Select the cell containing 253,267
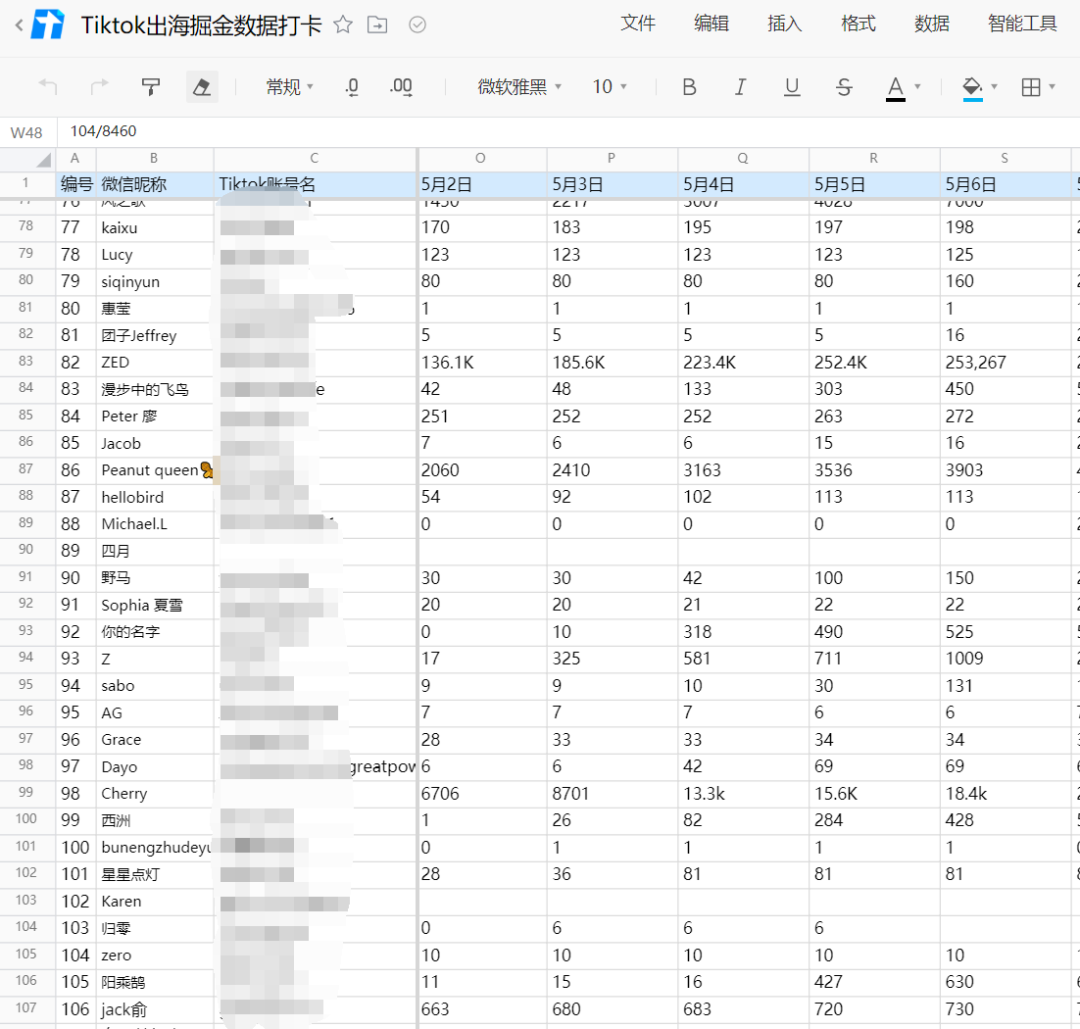The image size is (1080, 1029). (1006, 362)
